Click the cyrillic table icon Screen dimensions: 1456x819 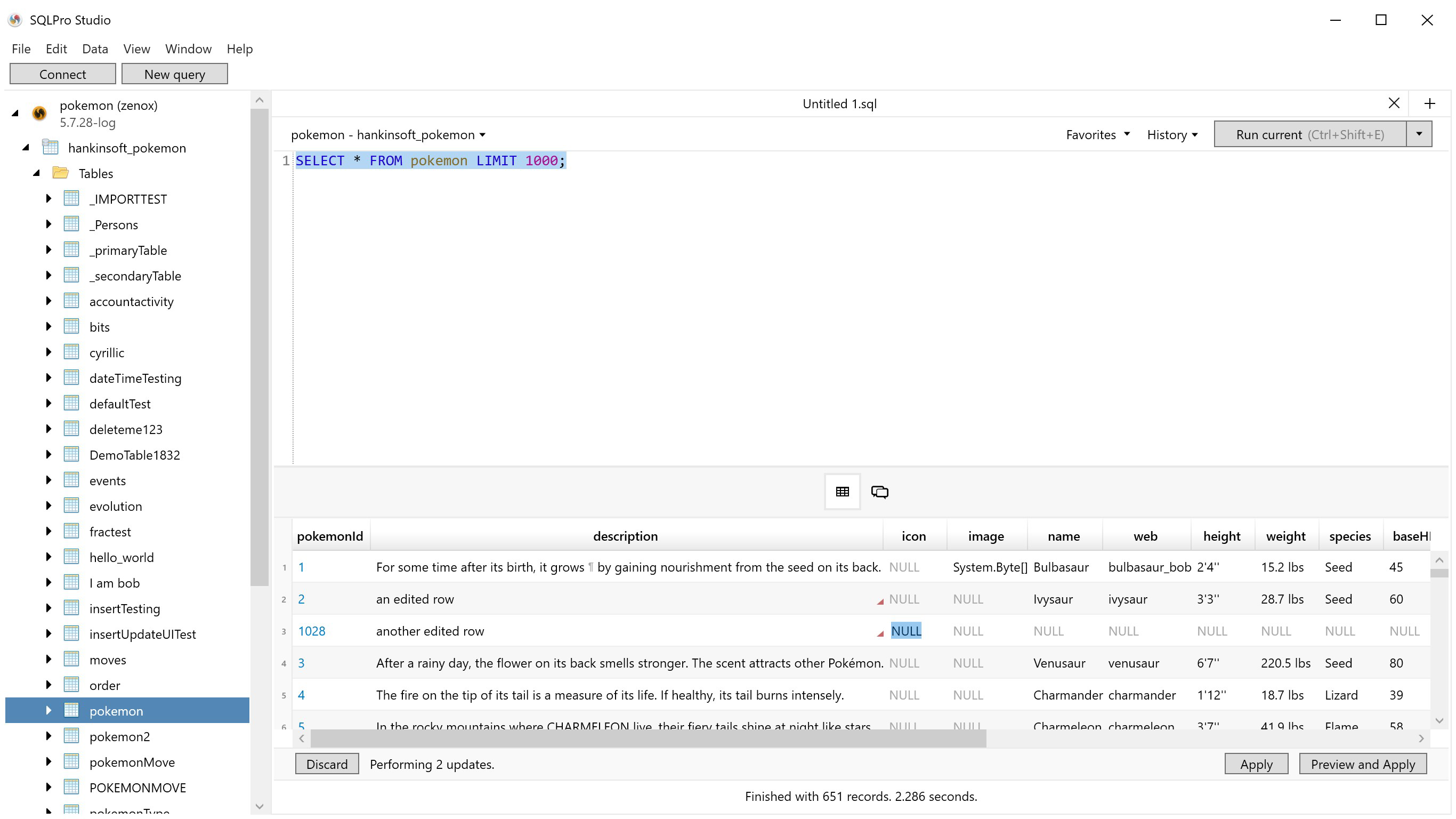click(71, 352)
